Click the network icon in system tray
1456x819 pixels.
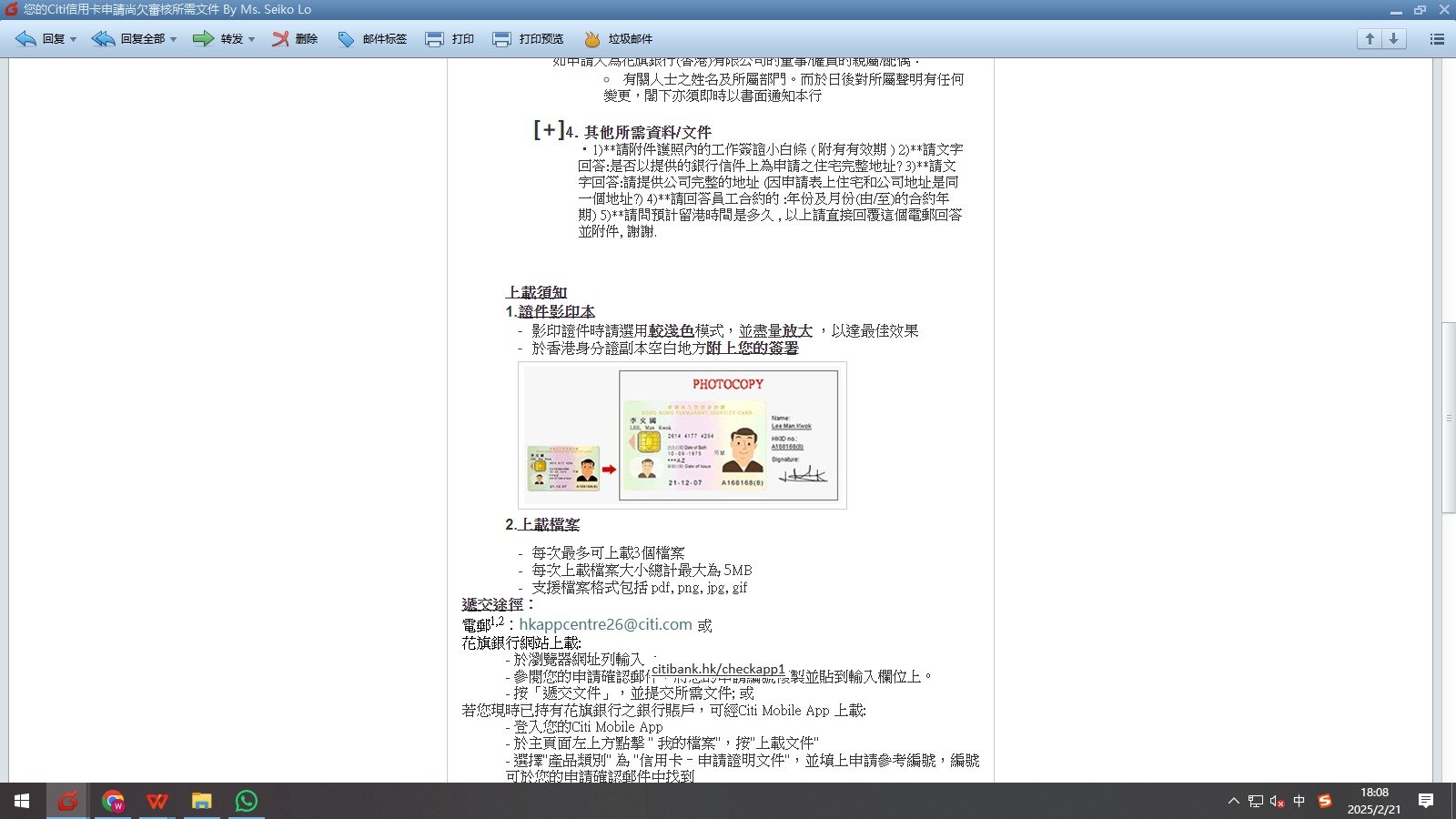pyautogui.click(x=1256, y=801)
